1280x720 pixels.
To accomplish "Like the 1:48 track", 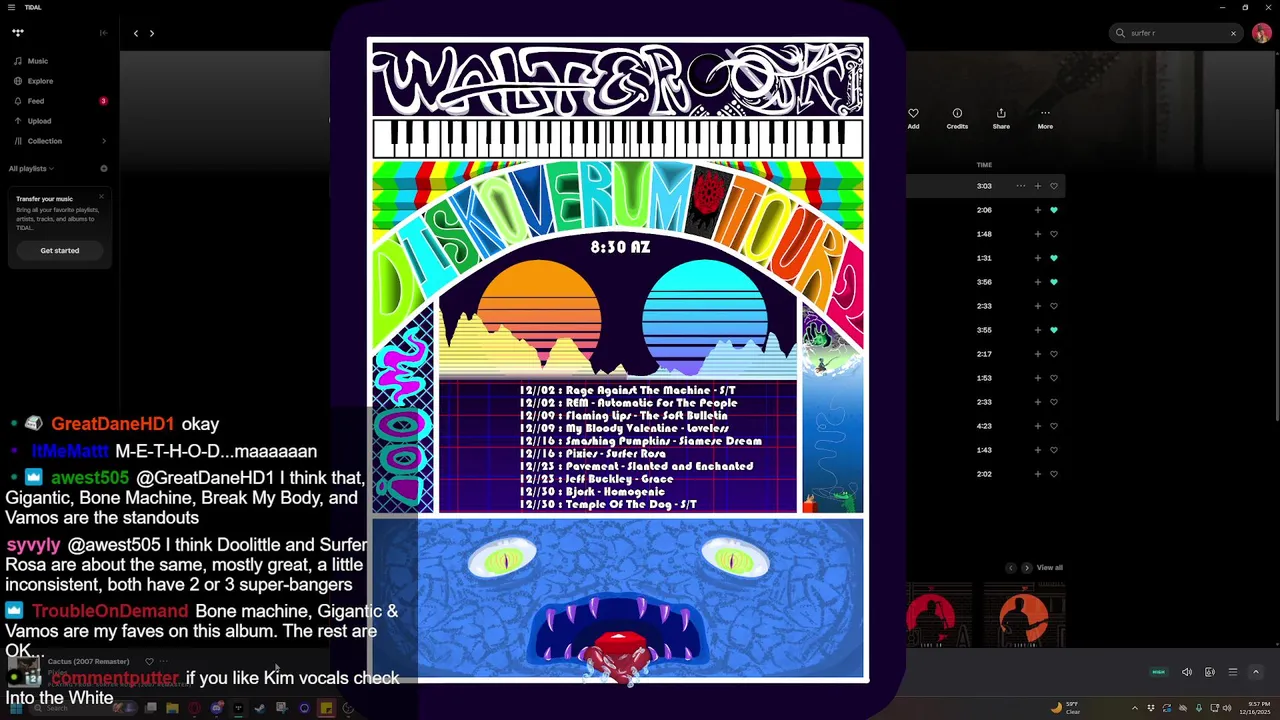I will tap(1053, 234).
